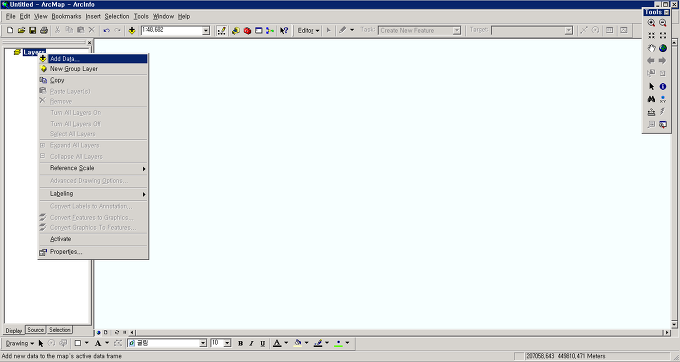Click the fill color bucket button
The image size is (680, 362).
point(298,343)
